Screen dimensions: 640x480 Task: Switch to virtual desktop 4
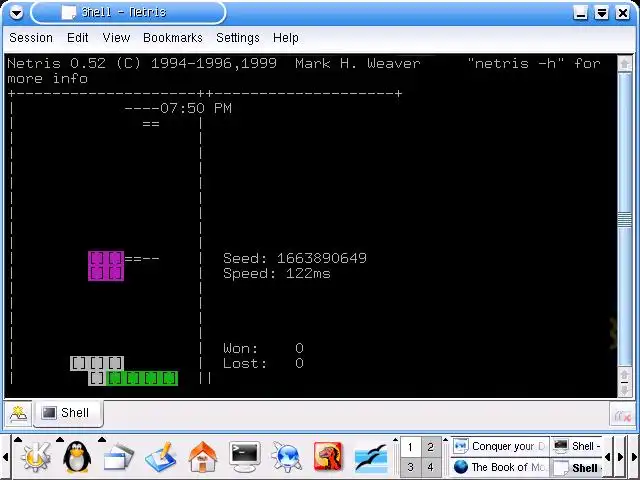431,467
